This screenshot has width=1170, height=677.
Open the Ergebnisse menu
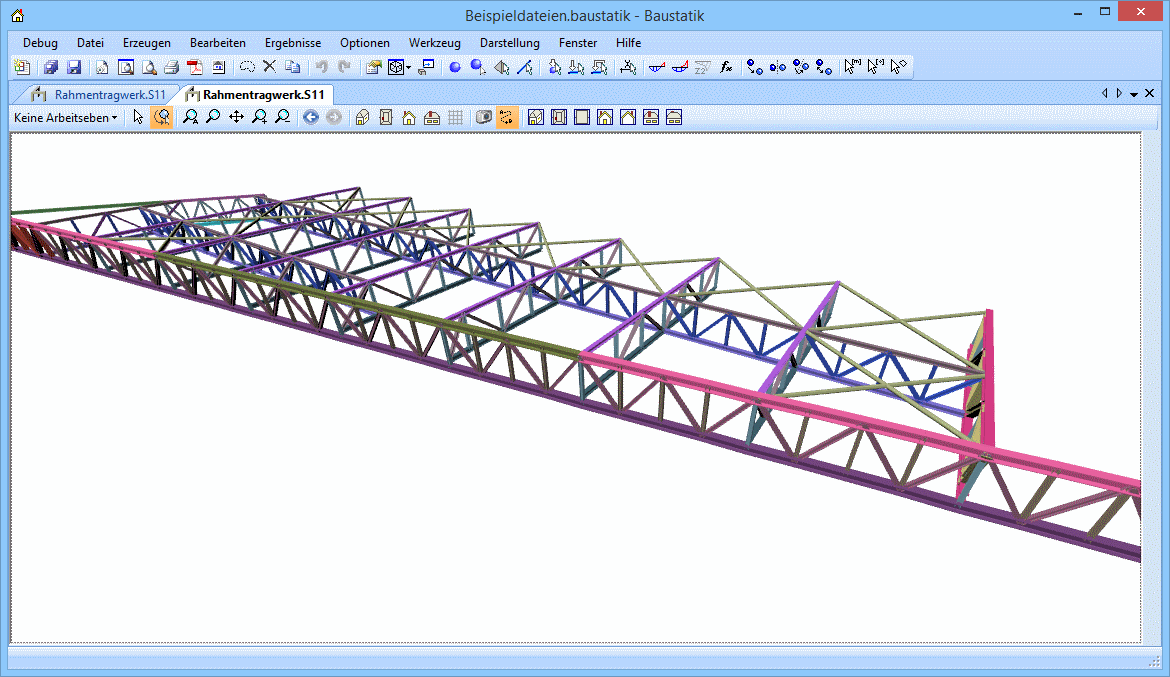[292, 43]
